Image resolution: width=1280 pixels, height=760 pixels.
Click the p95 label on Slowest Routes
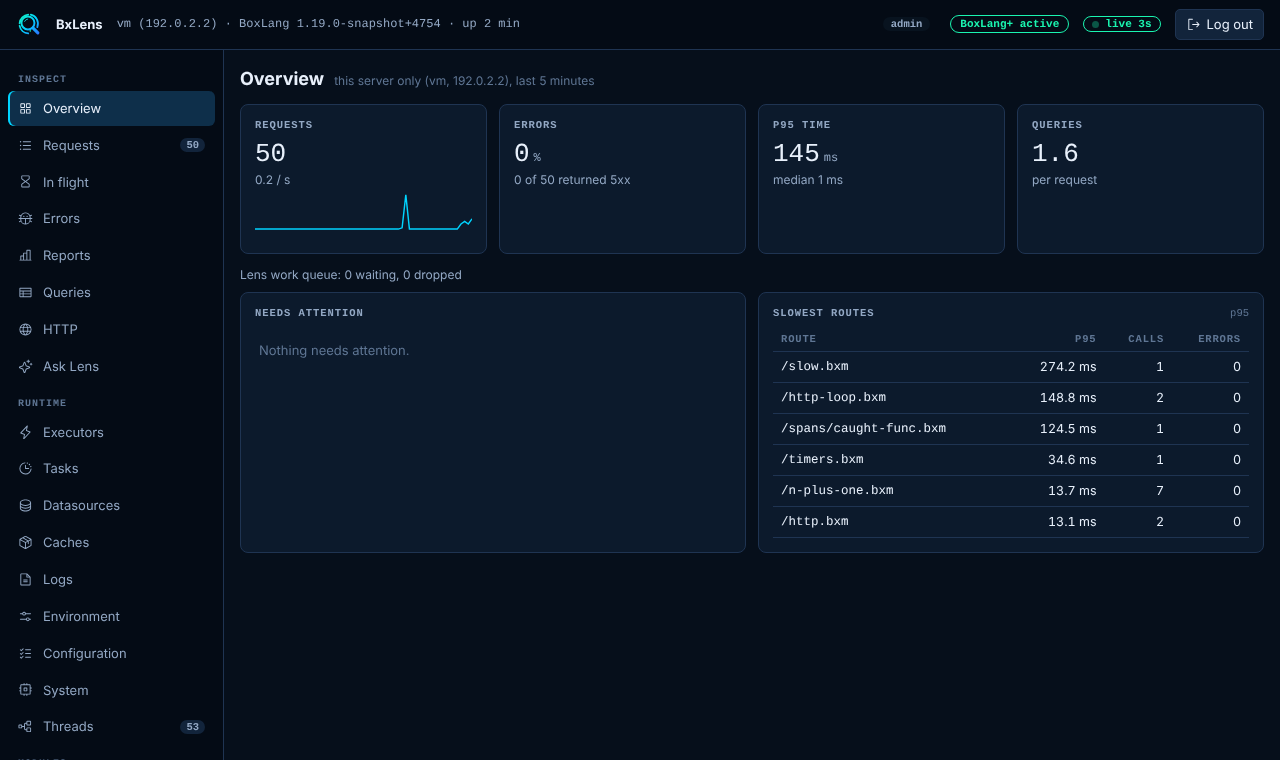(x=1239, y=313)
